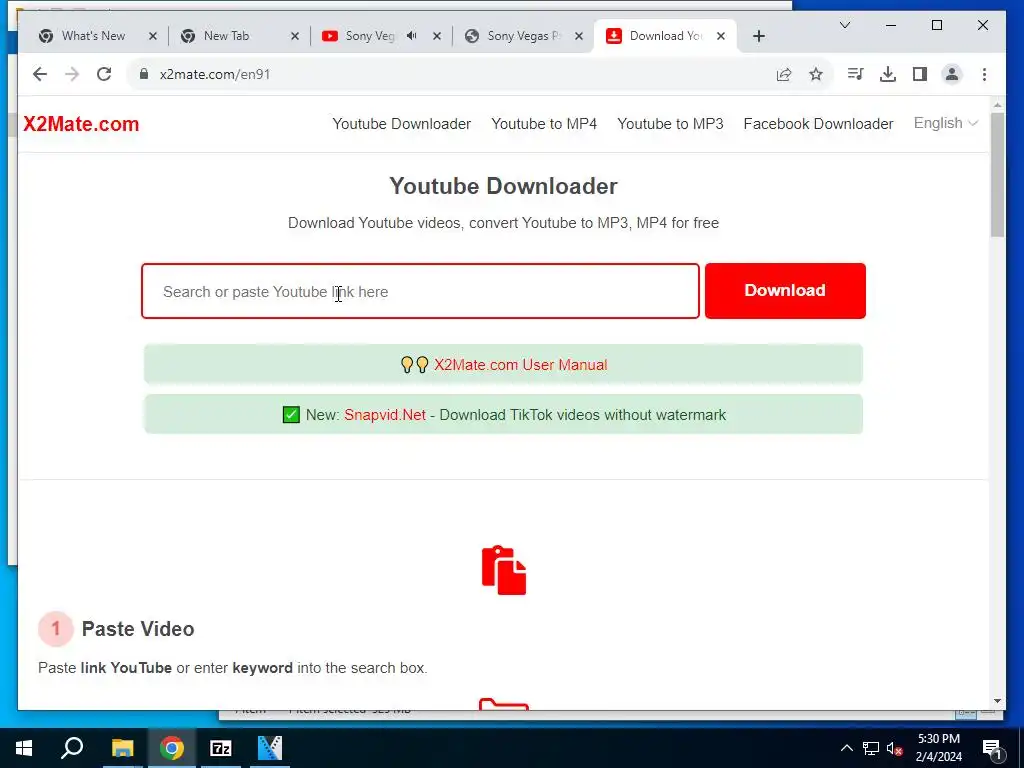The width and height of the screenshot is (1024, 768).
Task: Click the red paste clipboard icon
Action: pyautogui.click(x=504, y=570)
